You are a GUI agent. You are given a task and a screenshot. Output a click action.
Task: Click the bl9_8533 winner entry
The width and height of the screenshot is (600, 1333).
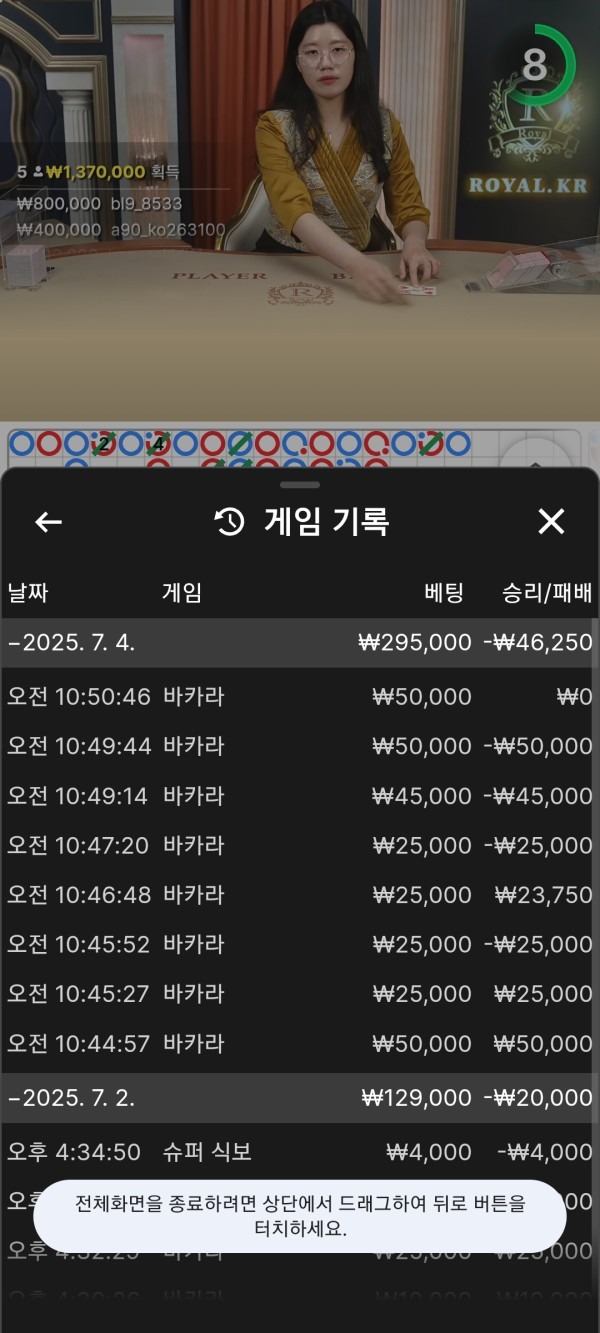[x=99, y=203]
